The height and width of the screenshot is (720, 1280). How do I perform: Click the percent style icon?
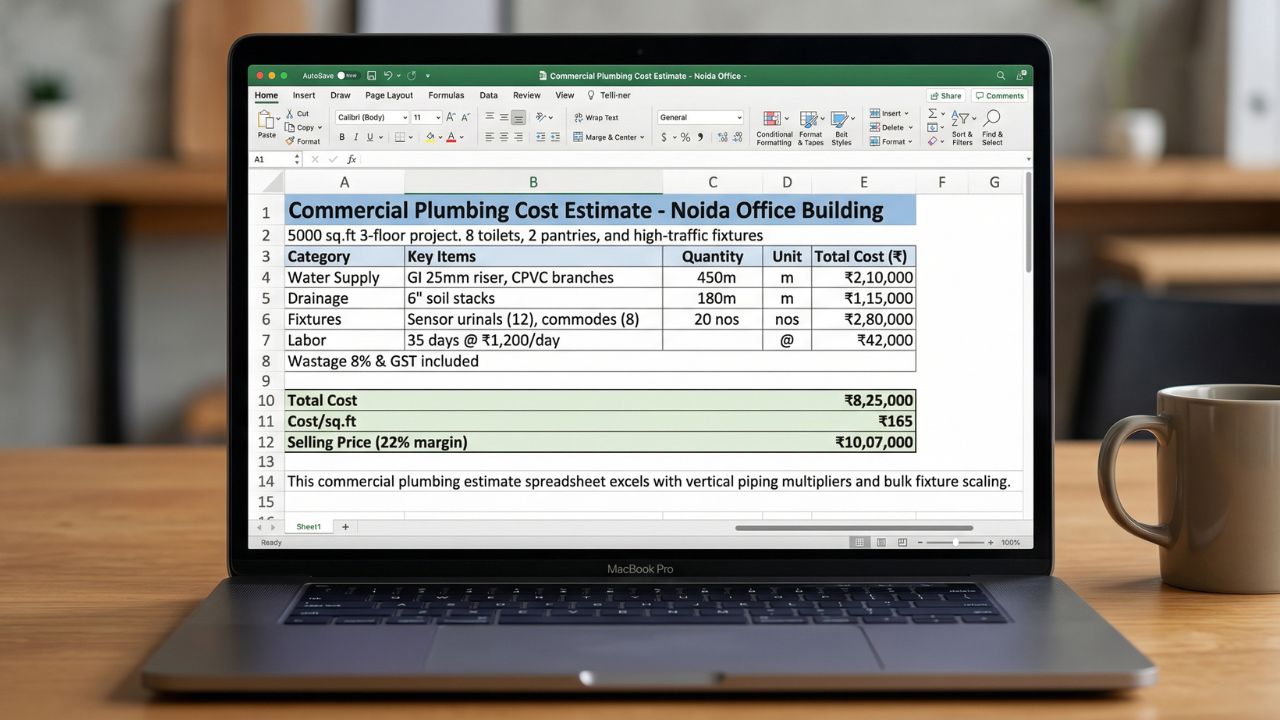[x=684, y=137]
